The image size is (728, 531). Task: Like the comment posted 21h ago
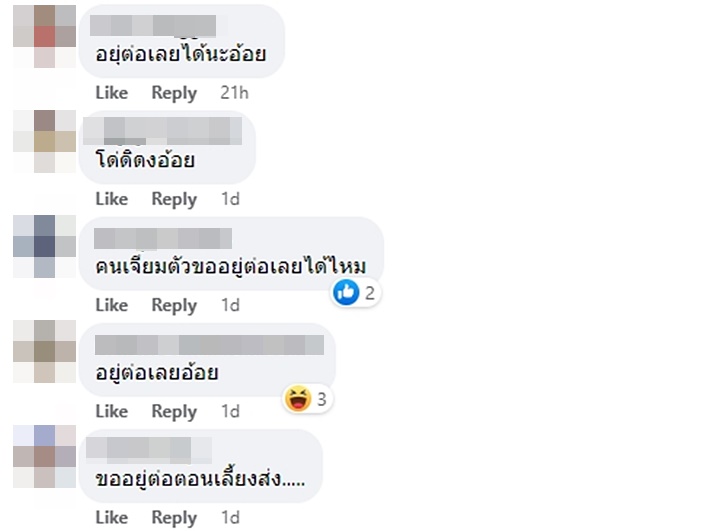[111, 93]
